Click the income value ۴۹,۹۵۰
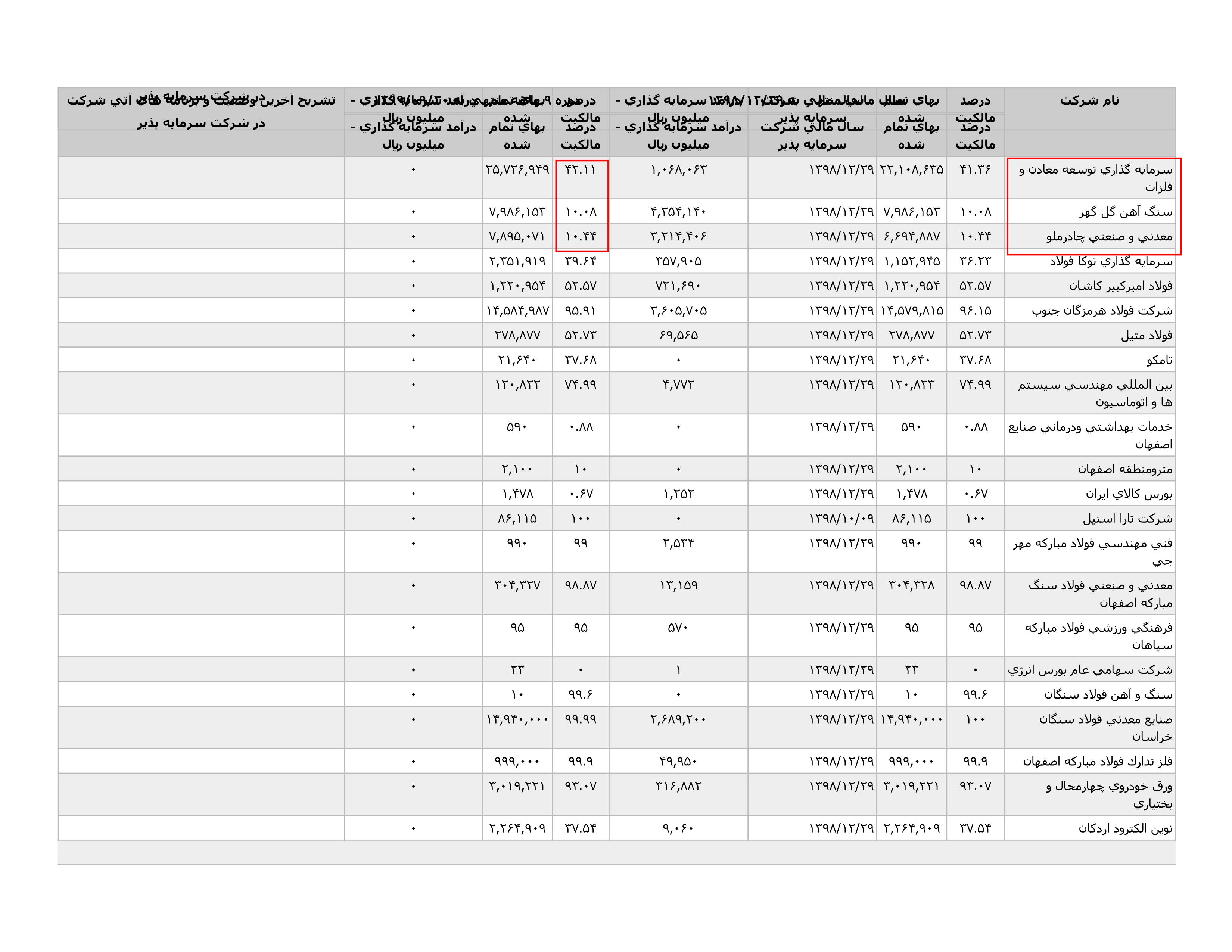1232x952 pixels. 679,762
